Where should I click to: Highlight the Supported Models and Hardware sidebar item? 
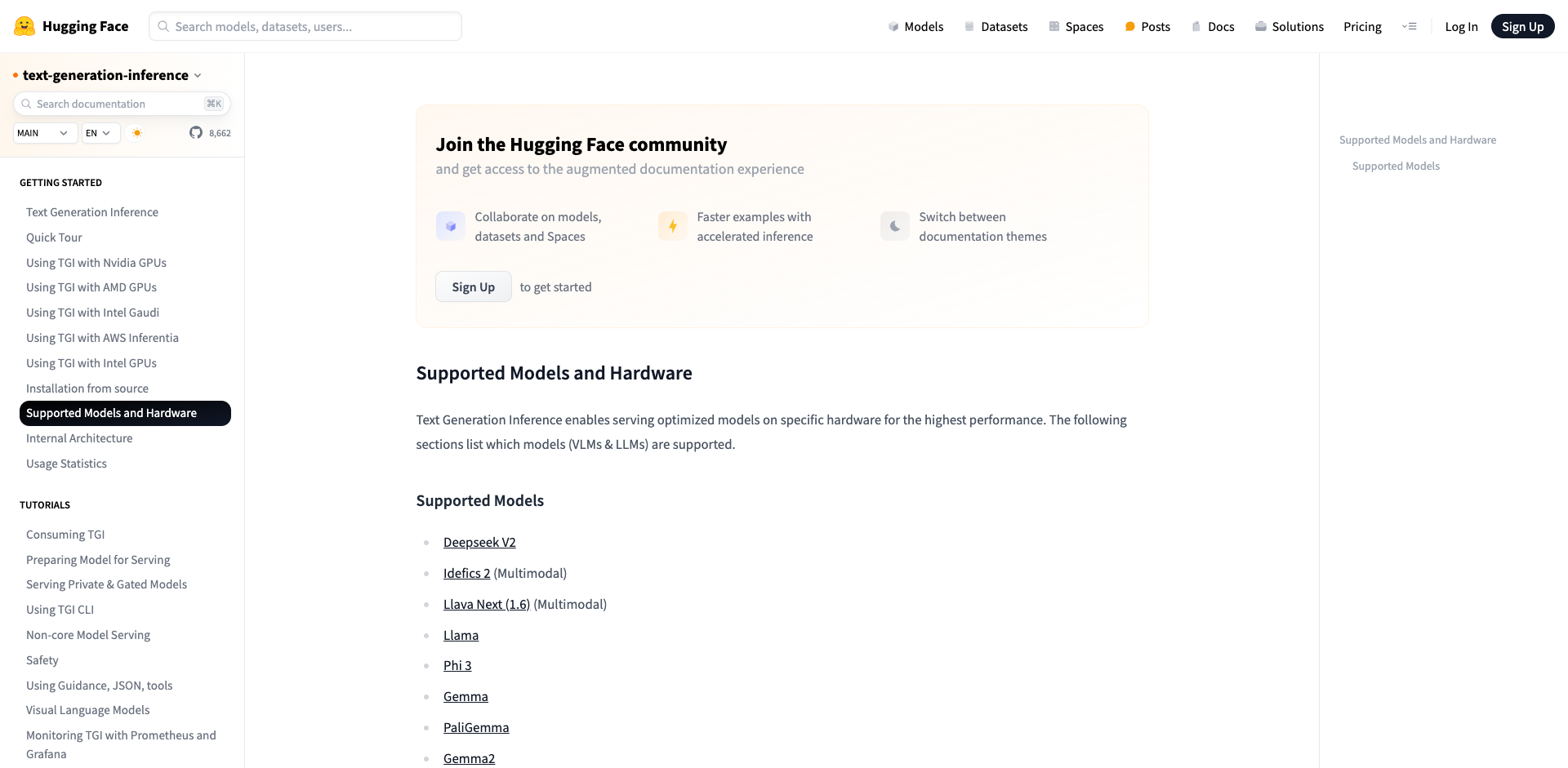click(112, 413)
